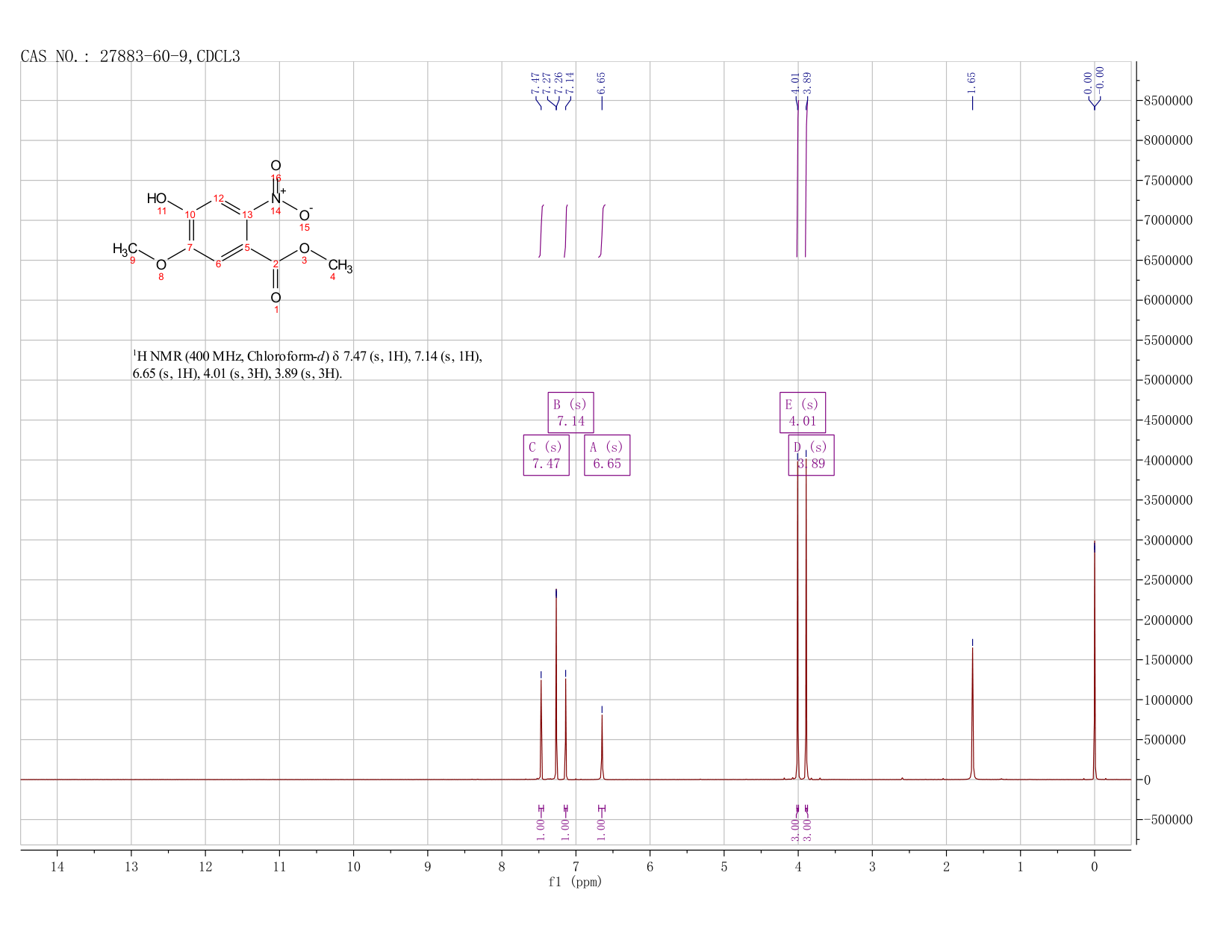
Task: Click the HO group in the structure
Action: coord(157,198)
